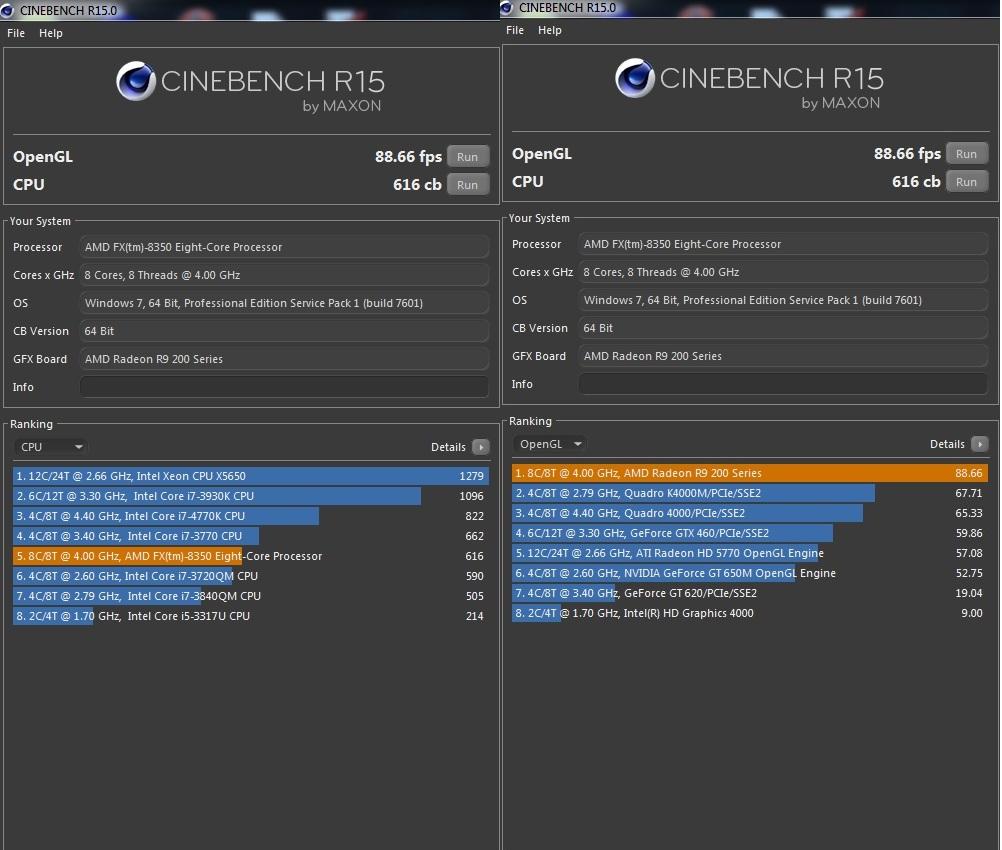Select GeForce GTX 460 ranking row
Screen dimensions: 1002x850
750,533
